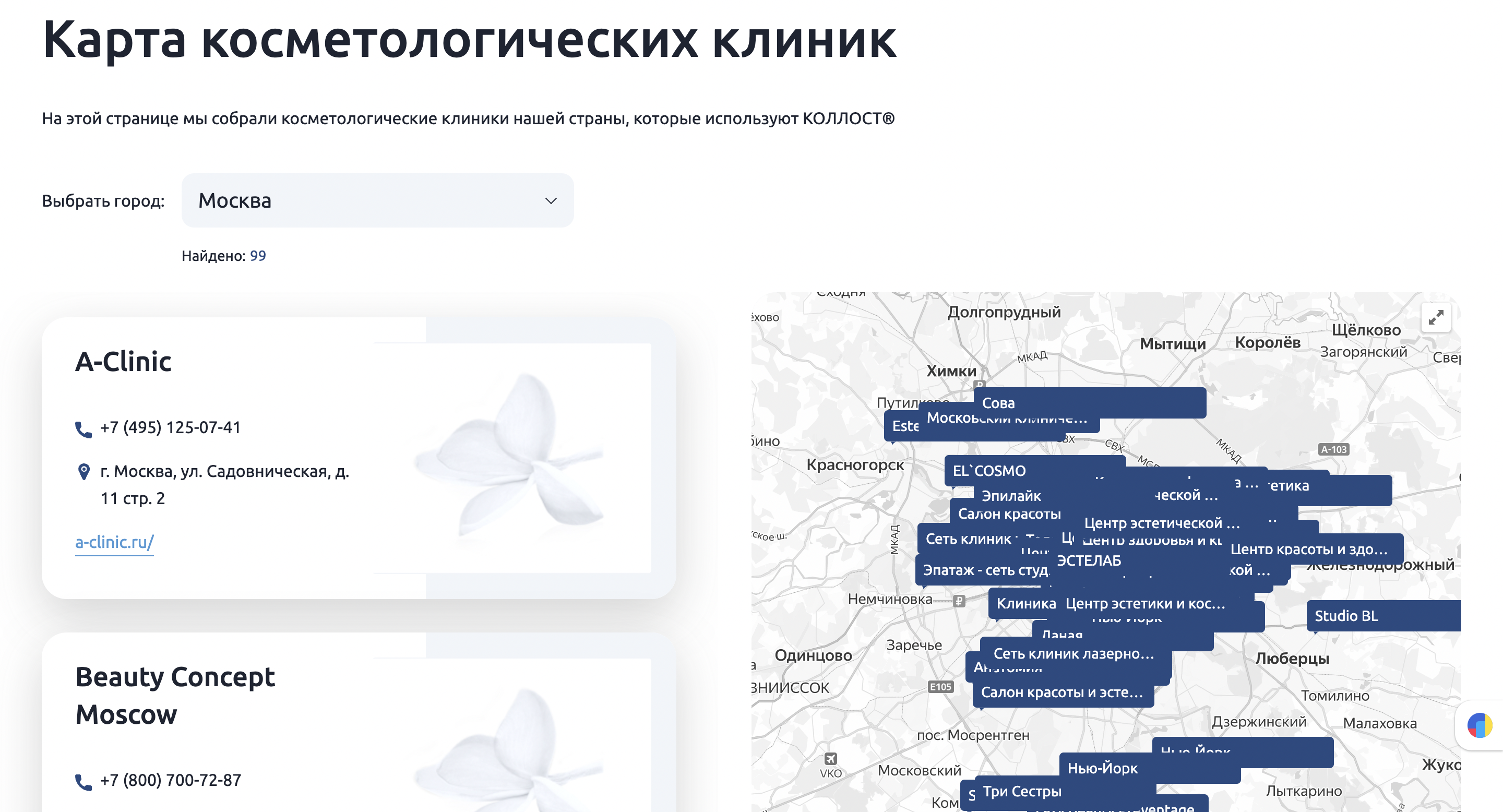
Task: Click the Химки label on map
Action: (951, 371)
